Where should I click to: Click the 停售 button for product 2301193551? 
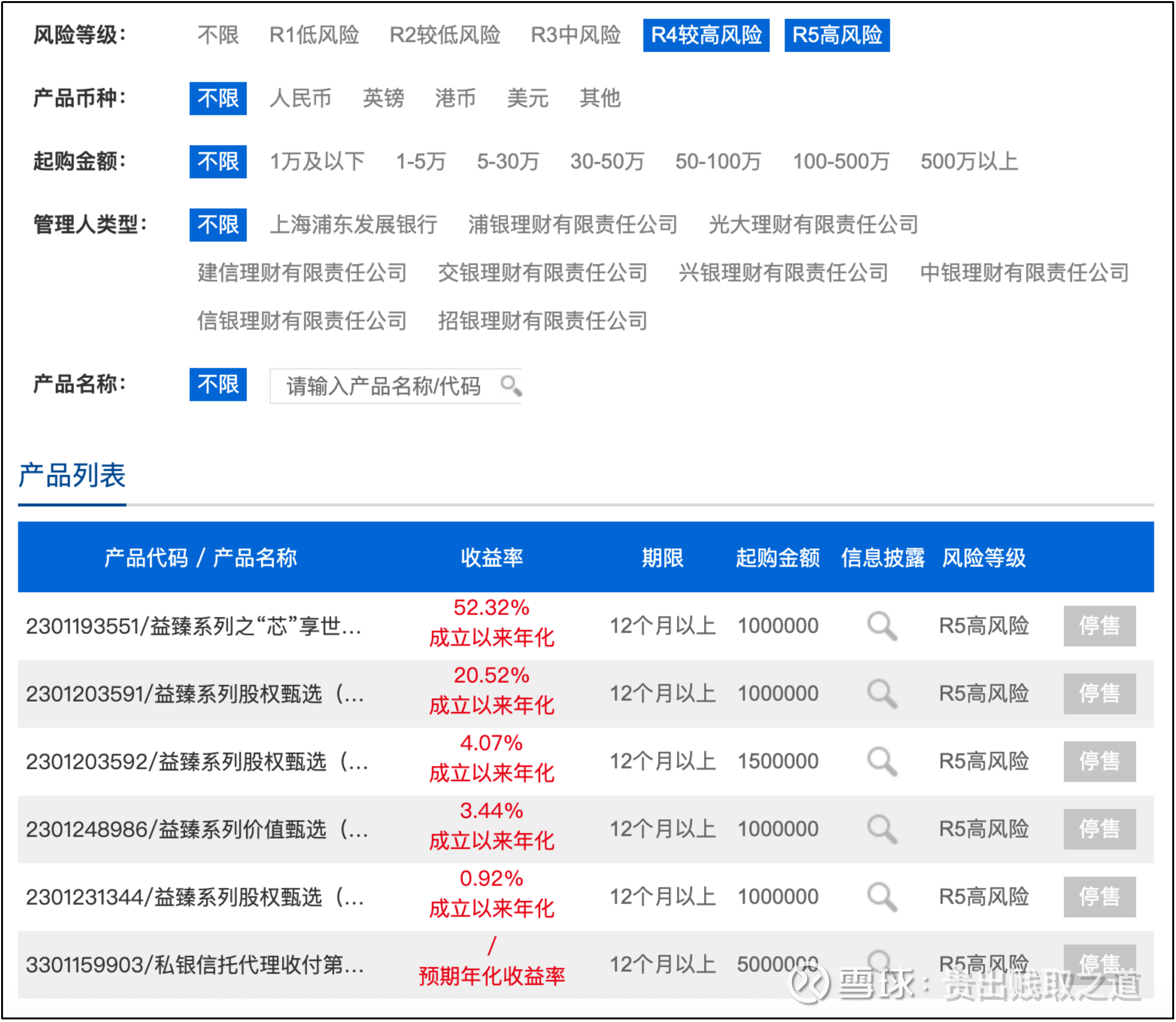tap(1099, 626)
